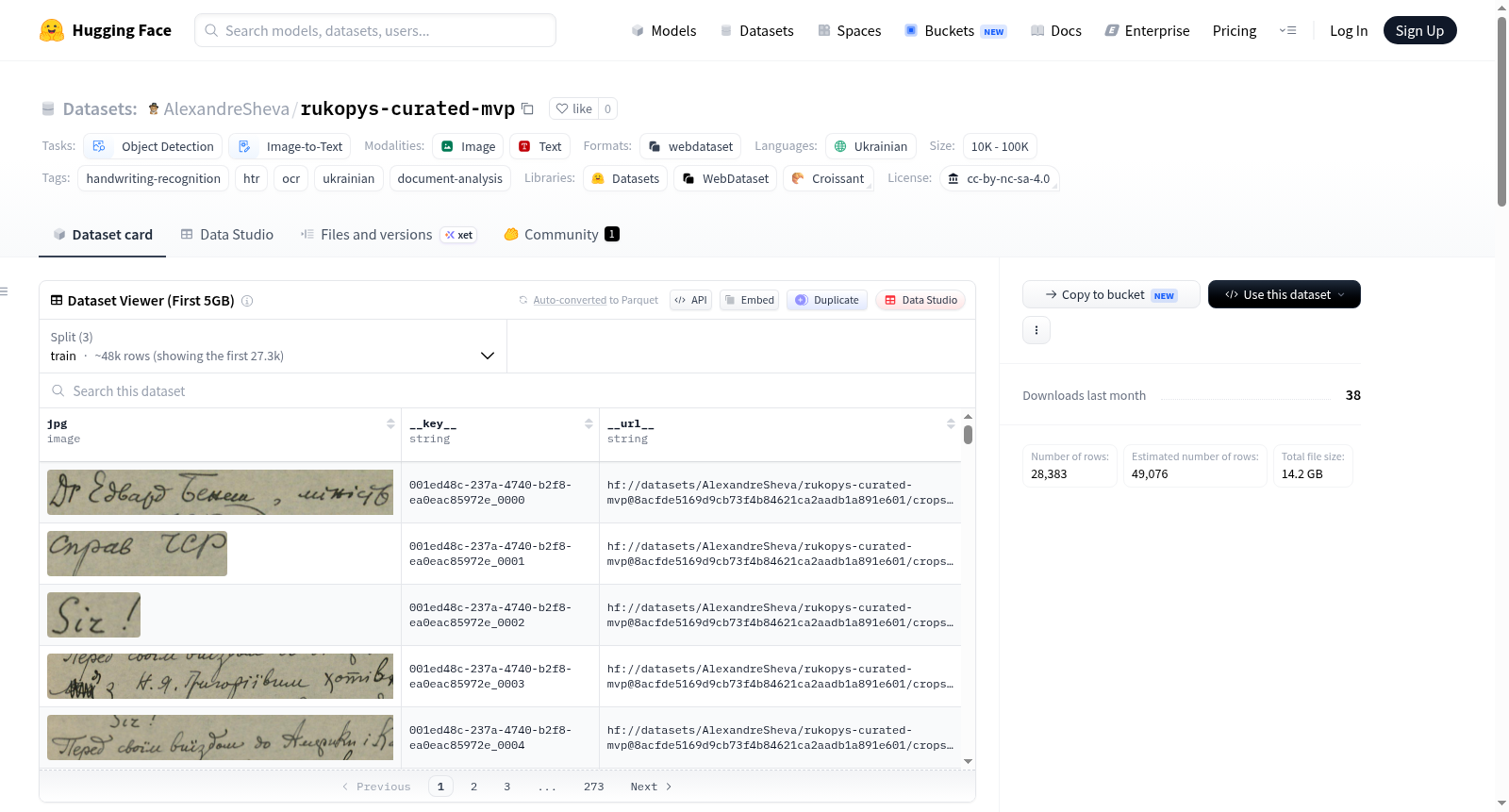Click the info icon beside Dataset Viewer
This screenshot has width=1509, height=812.
(x=247, y=301)
